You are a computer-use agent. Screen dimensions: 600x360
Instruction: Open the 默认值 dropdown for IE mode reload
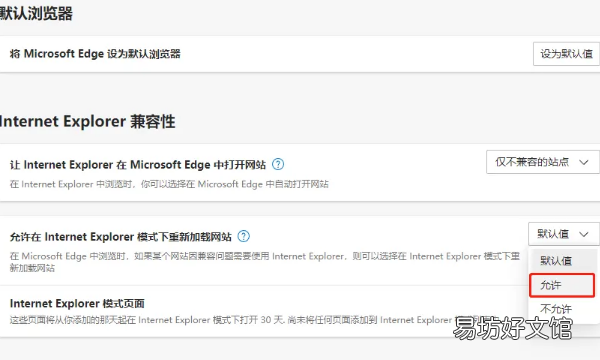click(x=564, y=234)
